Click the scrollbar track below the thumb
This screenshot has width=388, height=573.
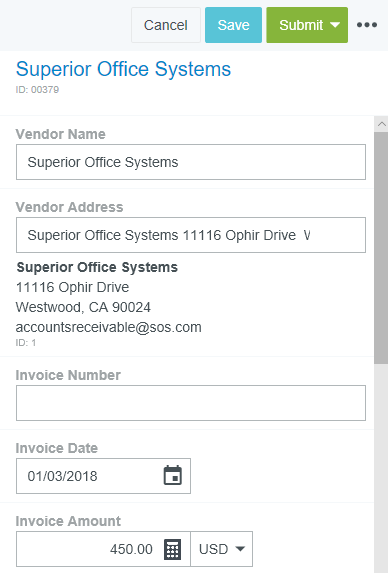click(381, 468)
